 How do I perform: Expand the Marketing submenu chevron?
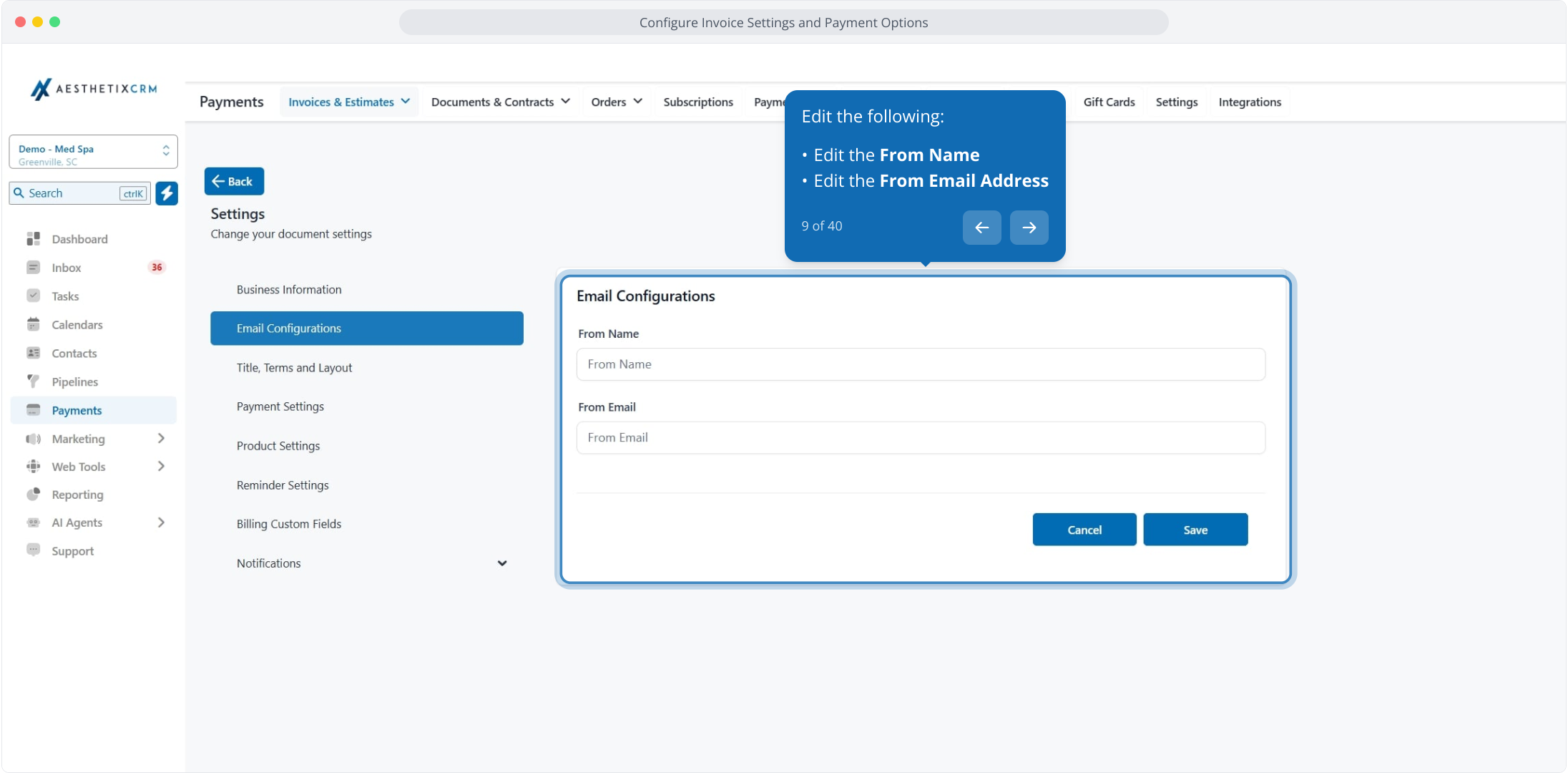(x=161, y=439)
